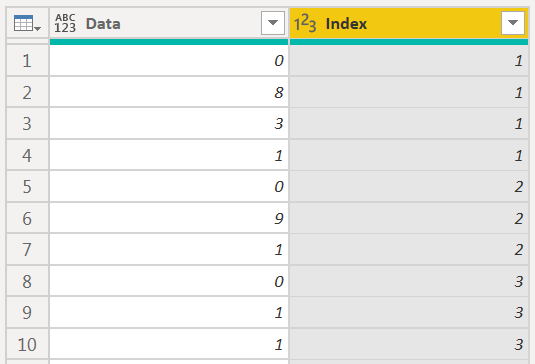Select the Index column header
The height and width of the screenshot is (364, 535).
pyautogui.click(x=409, y=23)
